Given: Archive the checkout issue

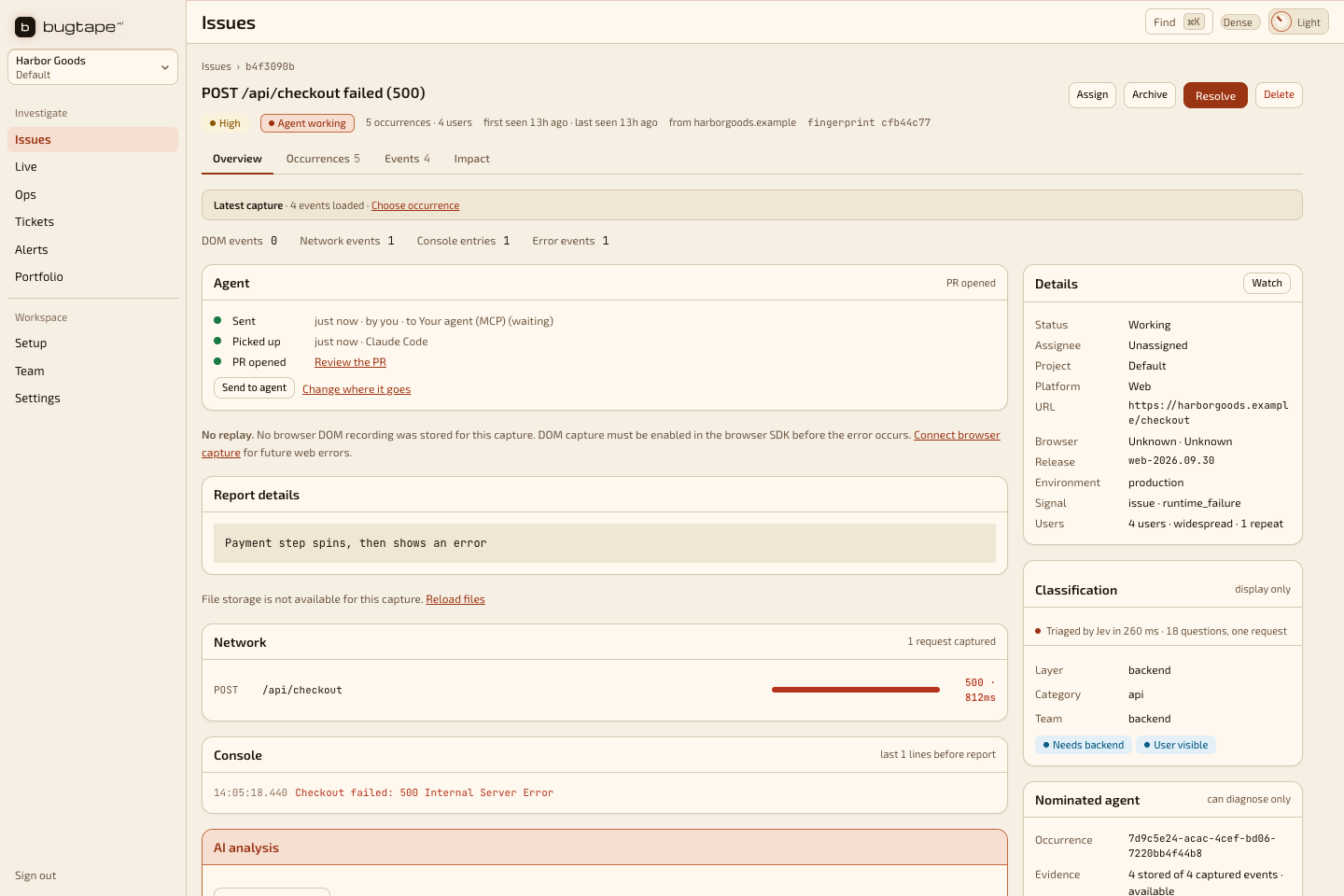Looking at the screenshot, I should pos(1150,95).
